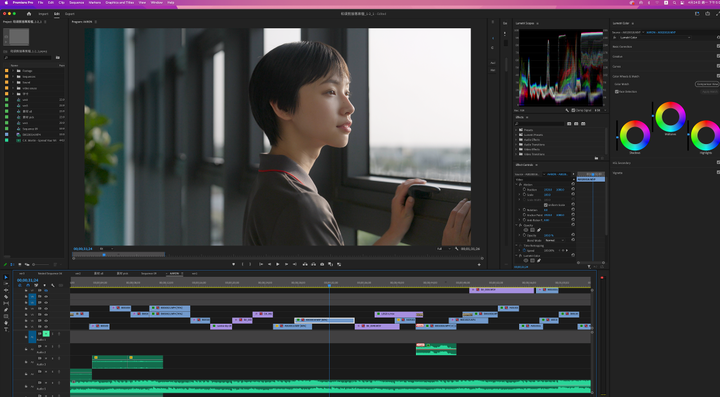Select the Hand tool
The image size is (720, 397).
(x=6, y=323)
